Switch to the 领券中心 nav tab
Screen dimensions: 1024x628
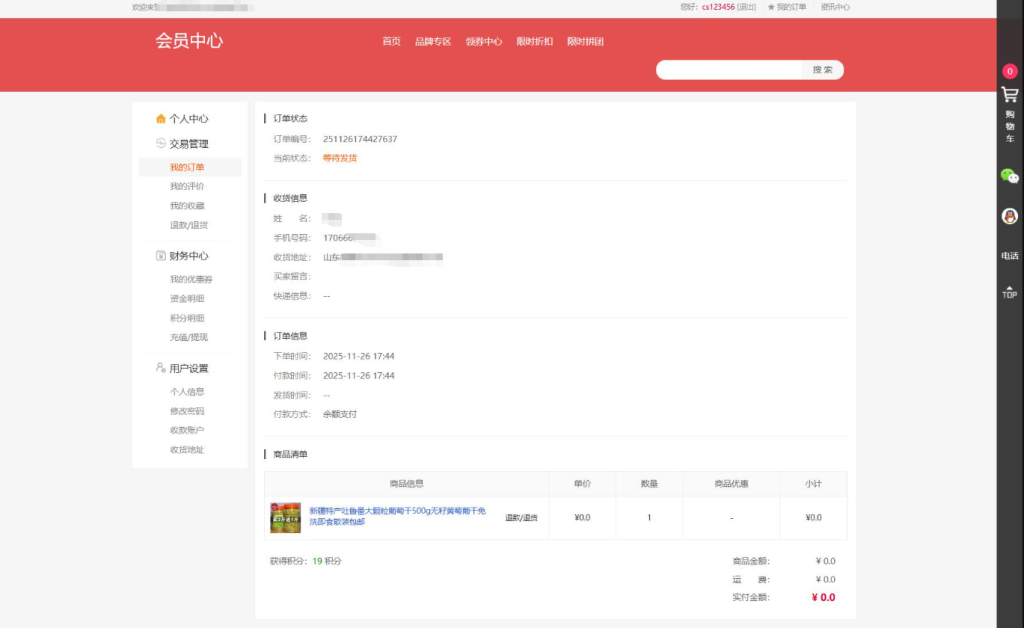(486, 42)
